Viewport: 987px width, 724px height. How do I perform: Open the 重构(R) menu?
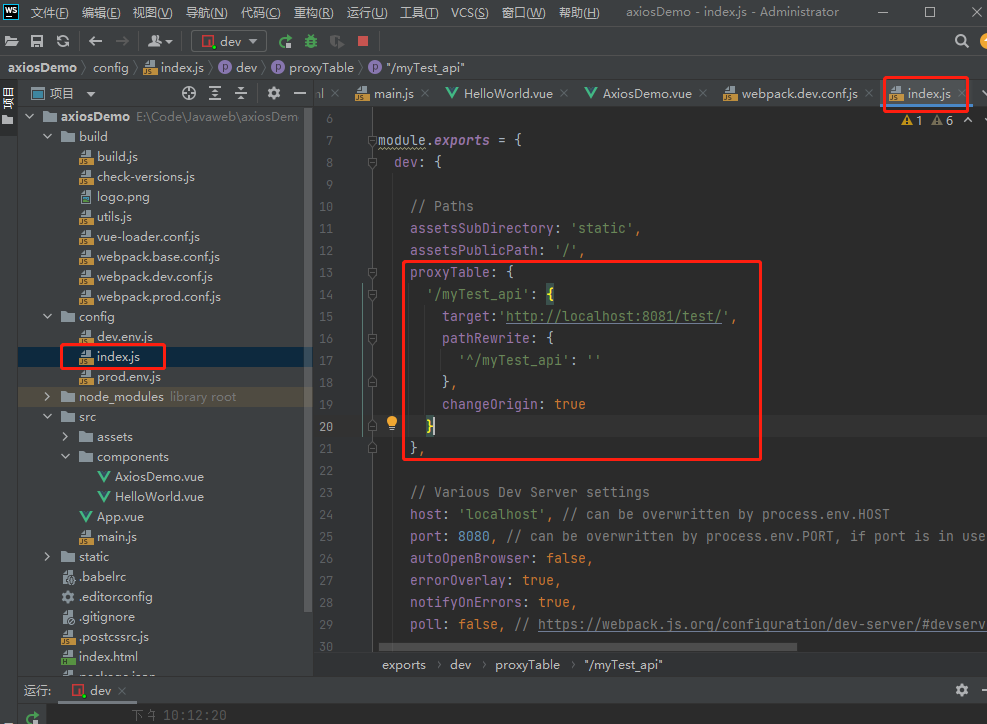(x=313, y=13)
